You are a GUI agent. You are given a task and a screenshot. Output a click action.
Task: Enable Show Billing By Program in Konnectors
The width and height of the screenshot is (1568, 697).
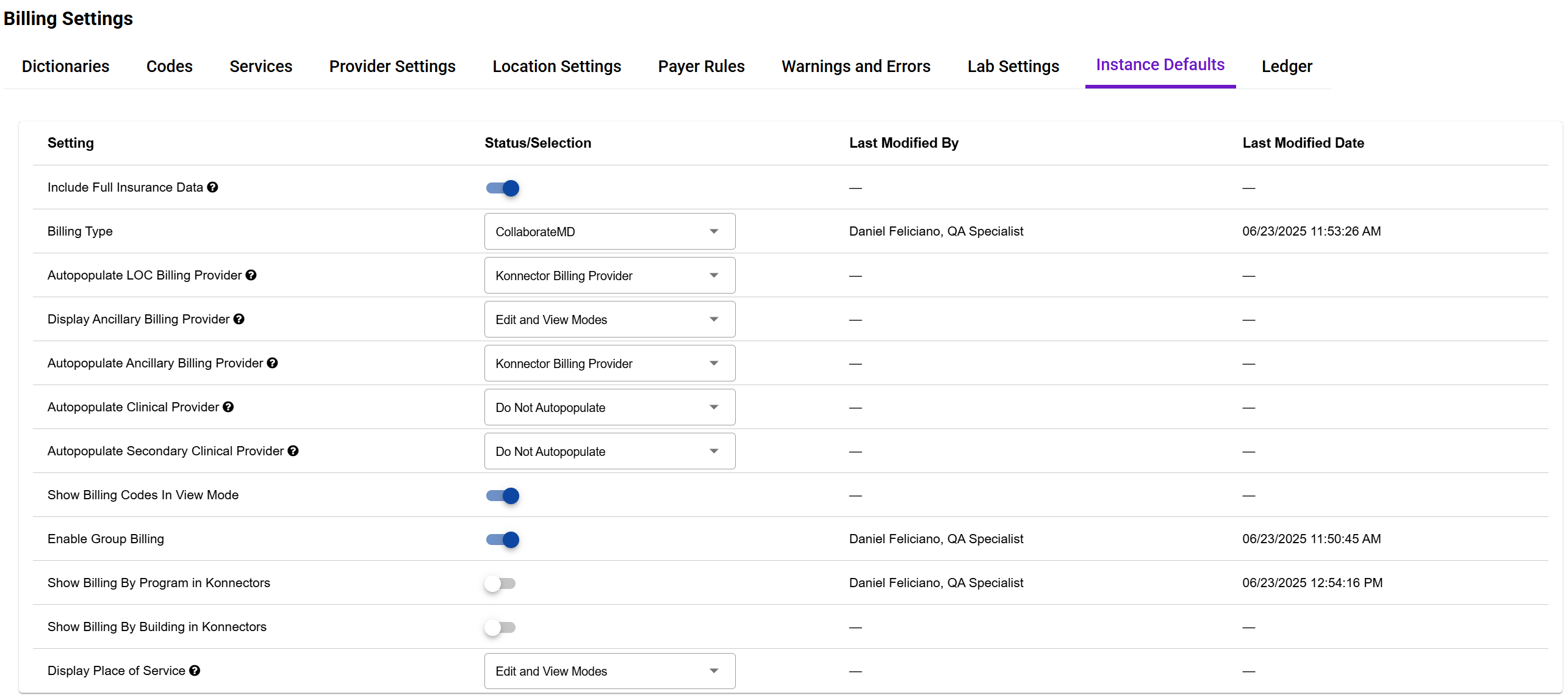pos(500,583)
